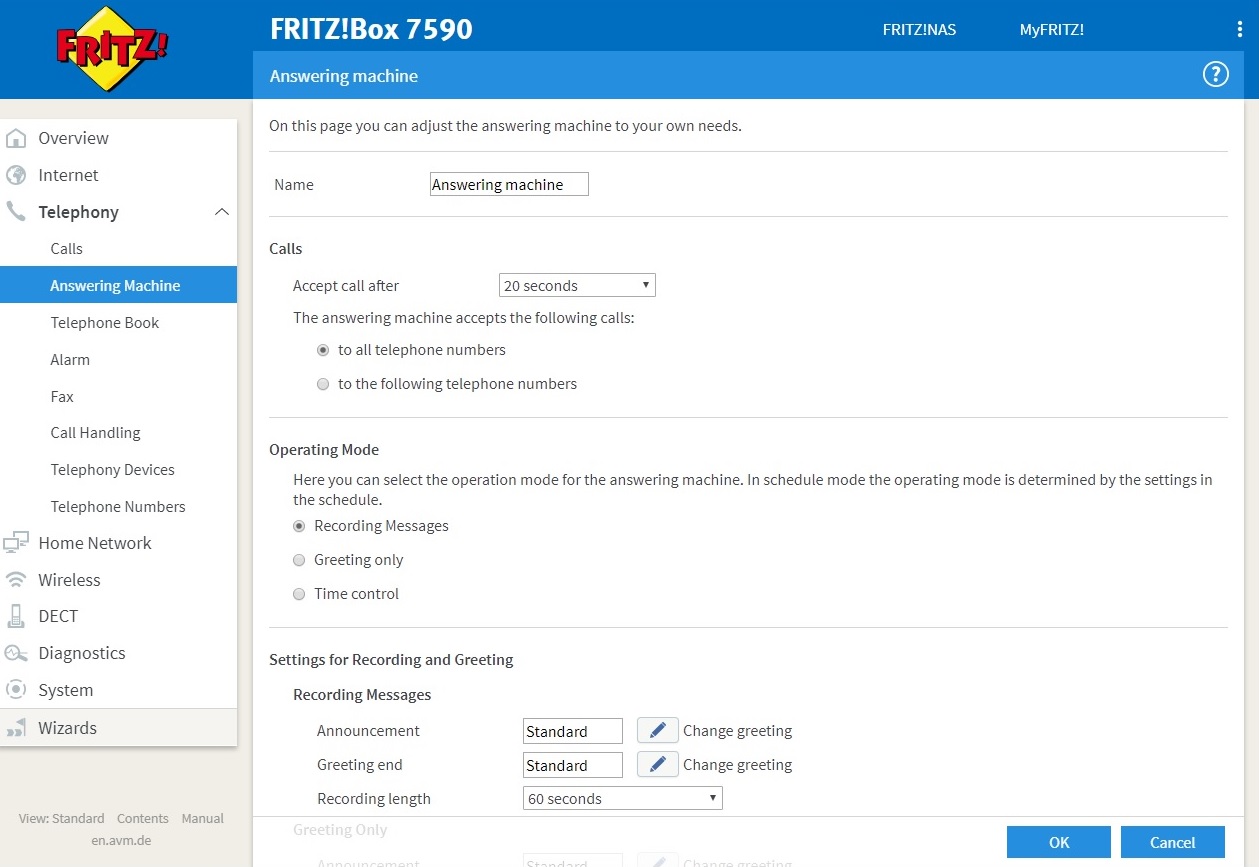Click the pencil icon beside Announcement
Image resolution: width=1259 pixels, height=867 pixels.
[658, 730]
